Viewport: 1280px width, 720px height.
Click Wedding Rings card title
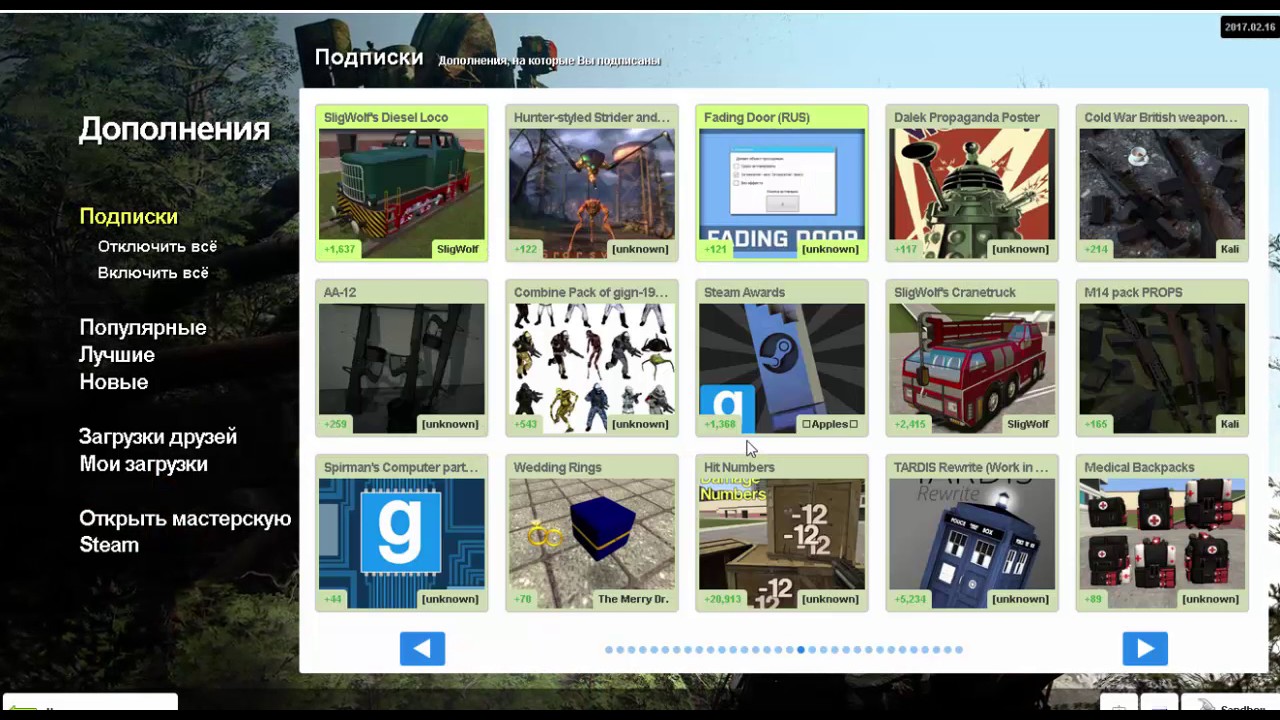557,467
